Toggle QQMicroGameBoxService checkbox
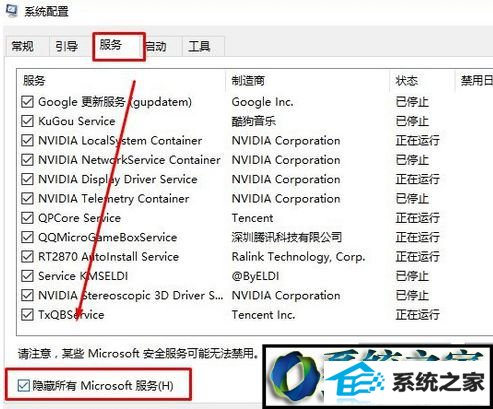 pyautogui.click(x=27, y=237)
